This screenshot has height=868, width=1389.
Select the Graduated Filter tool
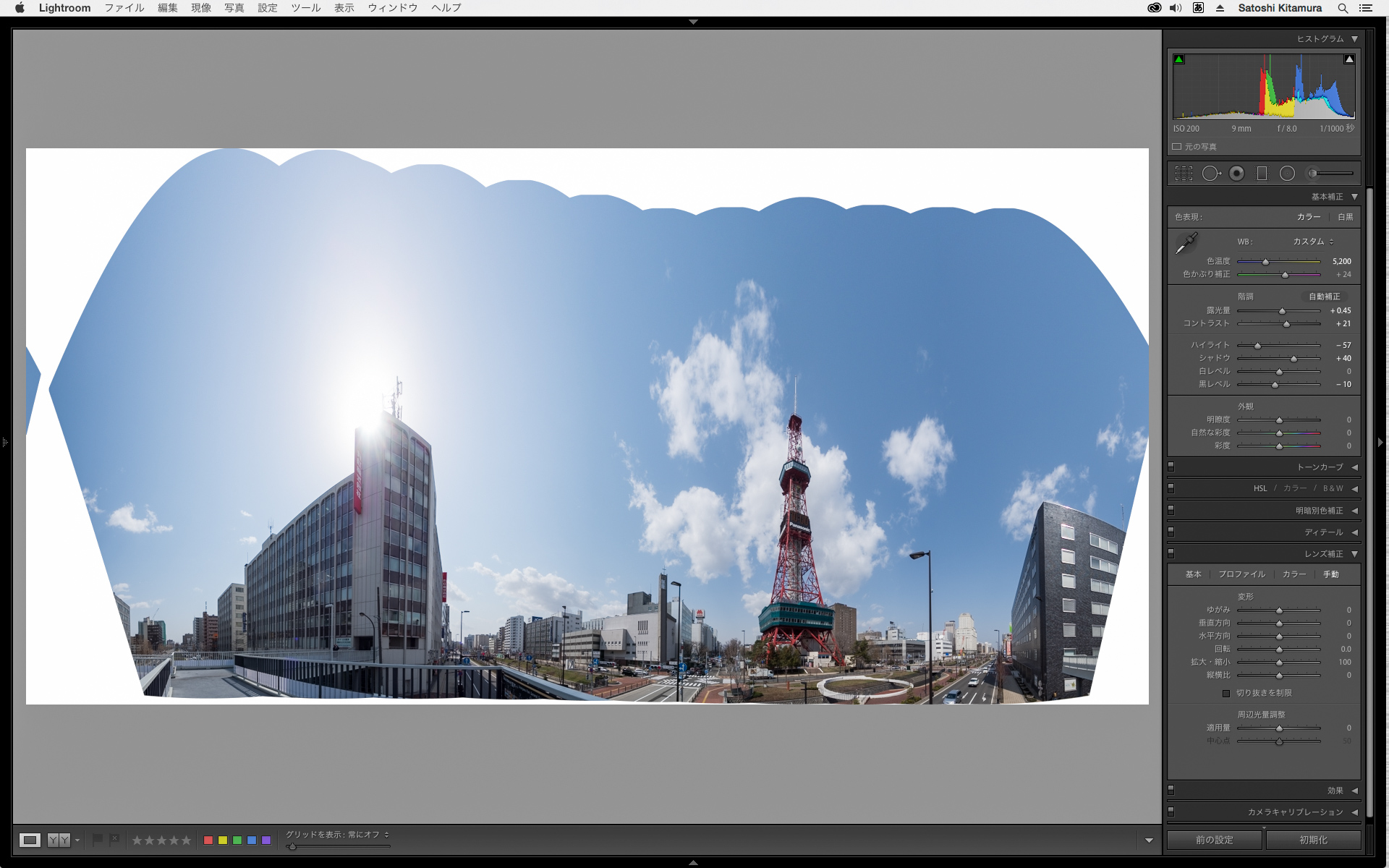(x=1262, y=174)
